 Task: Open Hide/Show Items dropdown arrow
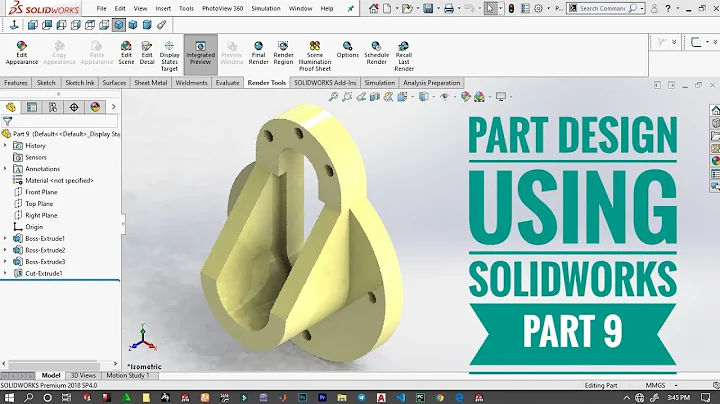tap(454, 97)
